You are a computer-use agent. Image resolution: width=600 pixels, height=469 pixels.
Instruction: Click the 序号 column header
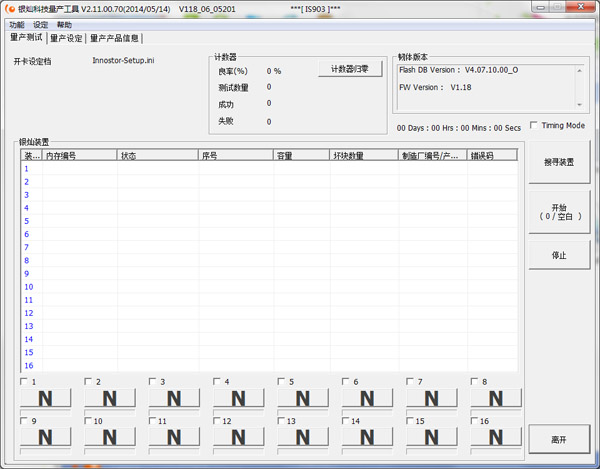[236, 155]
